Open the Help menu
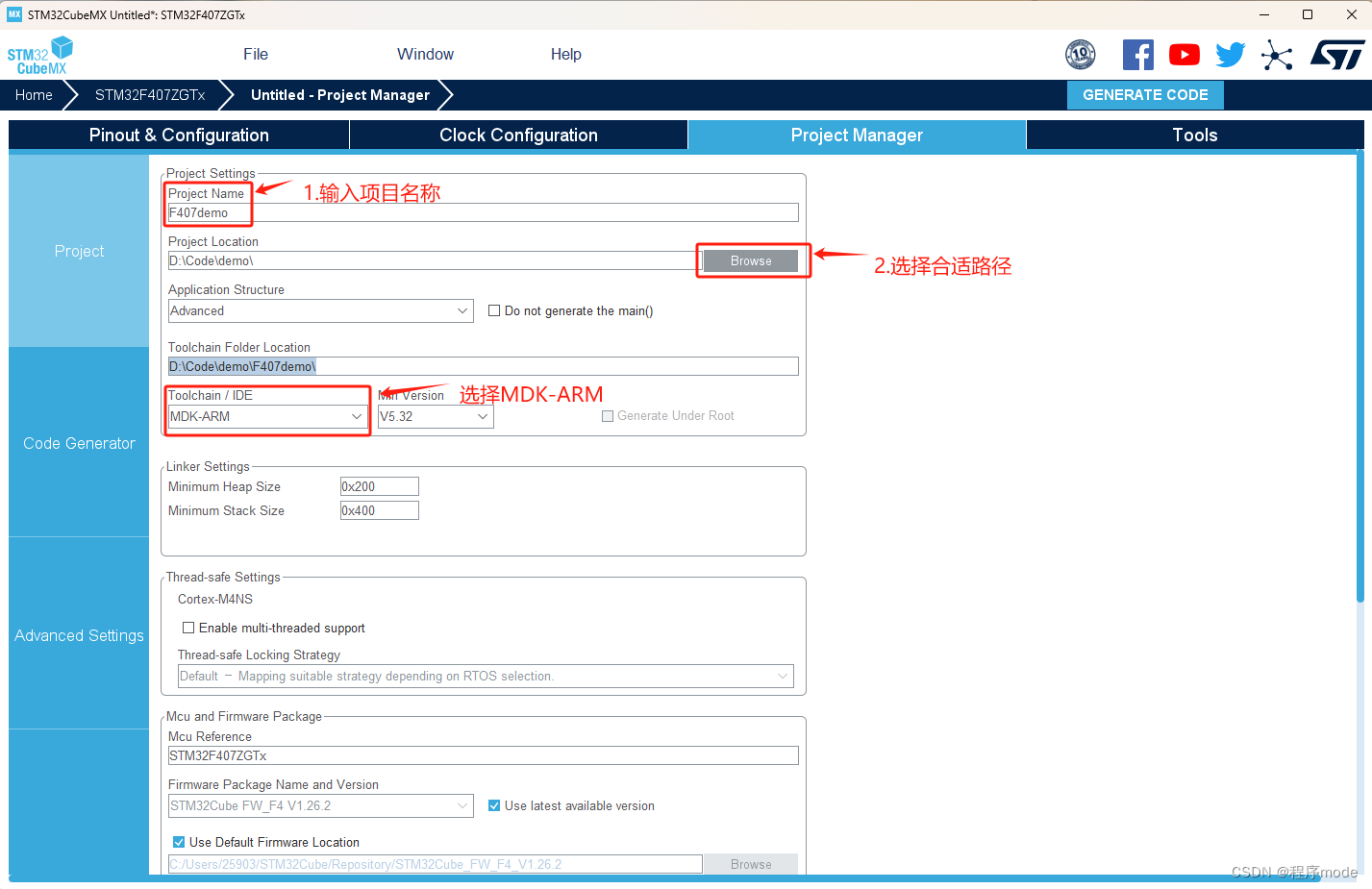Viewport: 1372px width, 889px height. 566,55
